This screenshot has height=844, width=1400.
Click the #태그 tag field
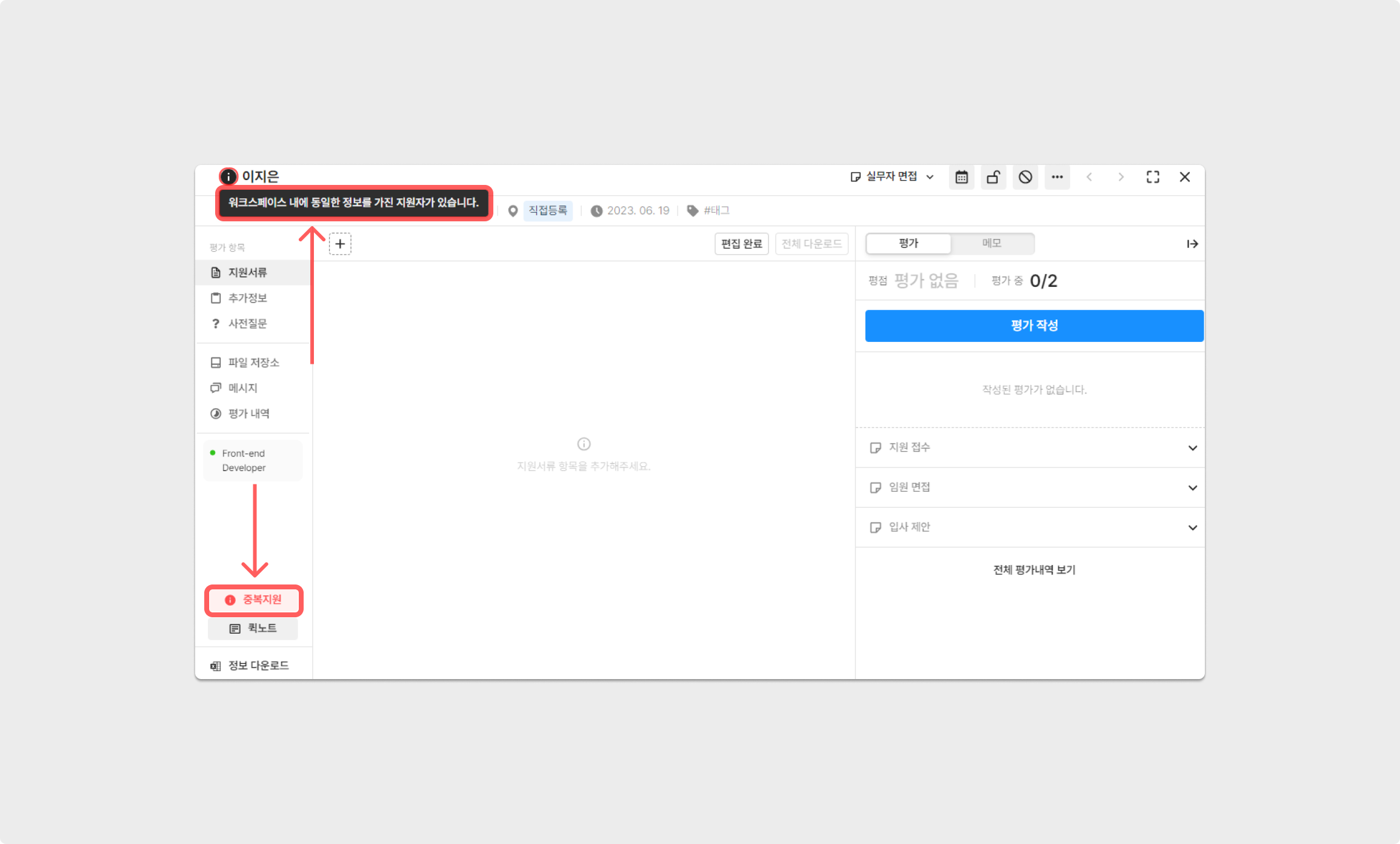click(x=716, y=210)
